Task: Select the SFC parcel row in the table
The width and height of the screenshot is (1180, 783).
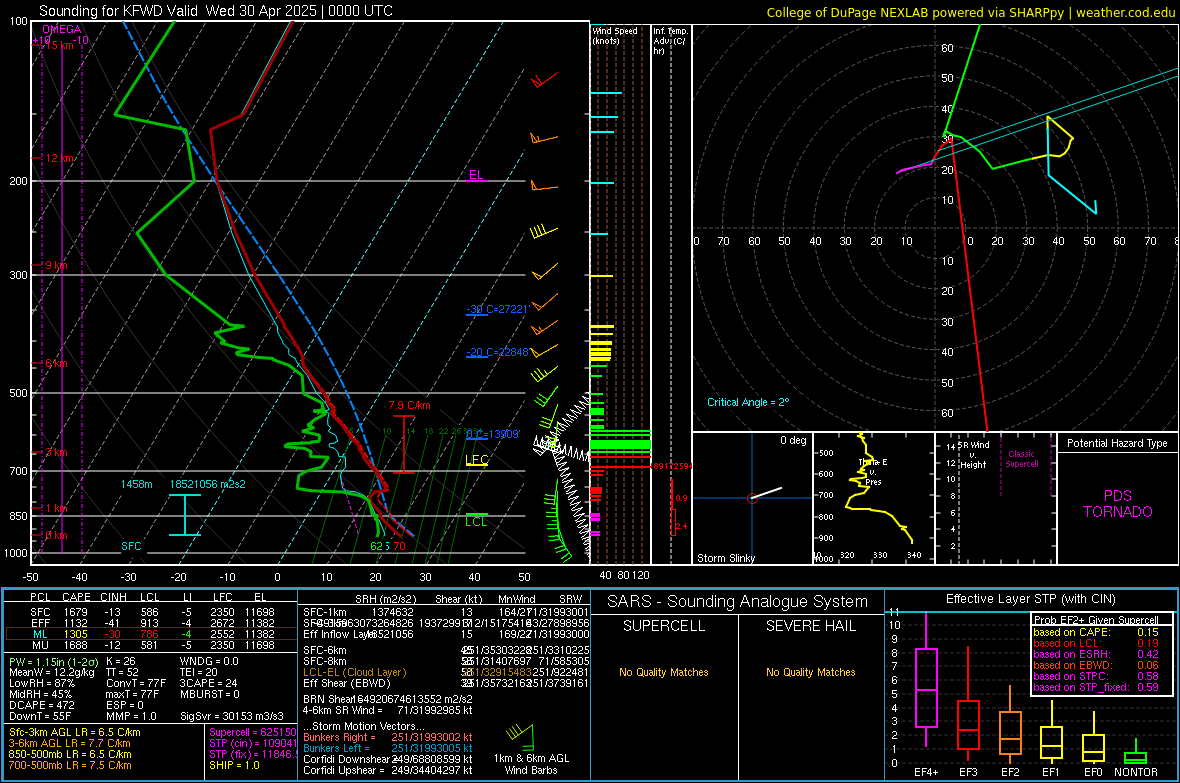Action: 151,612
